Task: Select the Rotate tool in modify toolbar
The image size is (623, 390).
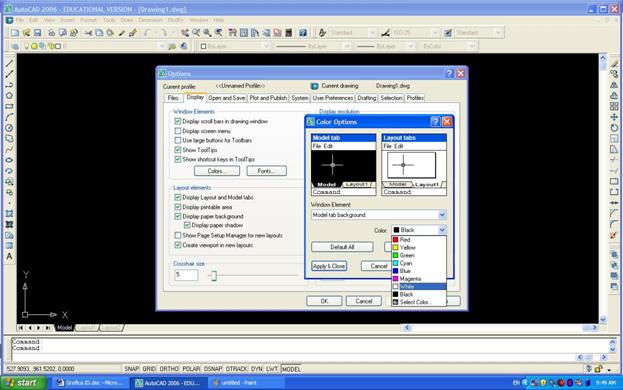Action: (x=614, y=128)
